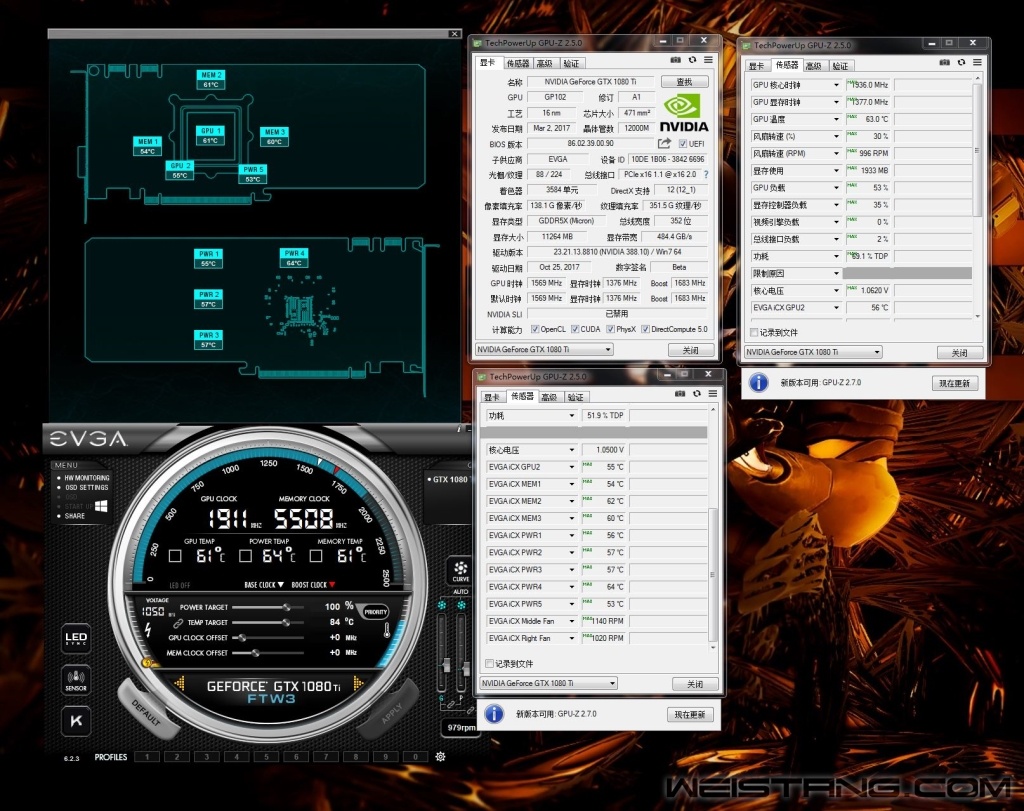This screenshot has height=811, width=1024.
Task: Click the NVIDIA logo in GPU-Z
Action: 685,112
